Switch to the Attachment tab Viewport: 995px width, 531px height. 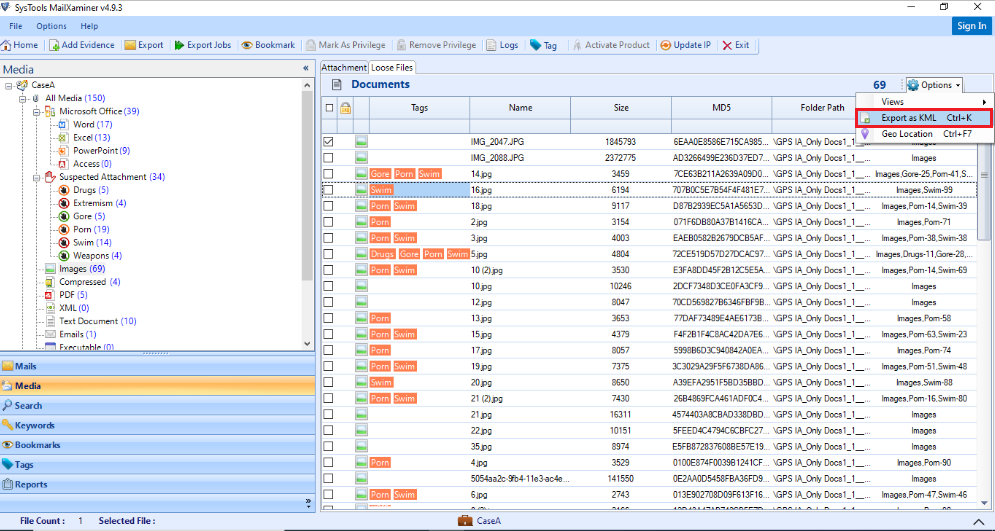[x=344, y=67]
